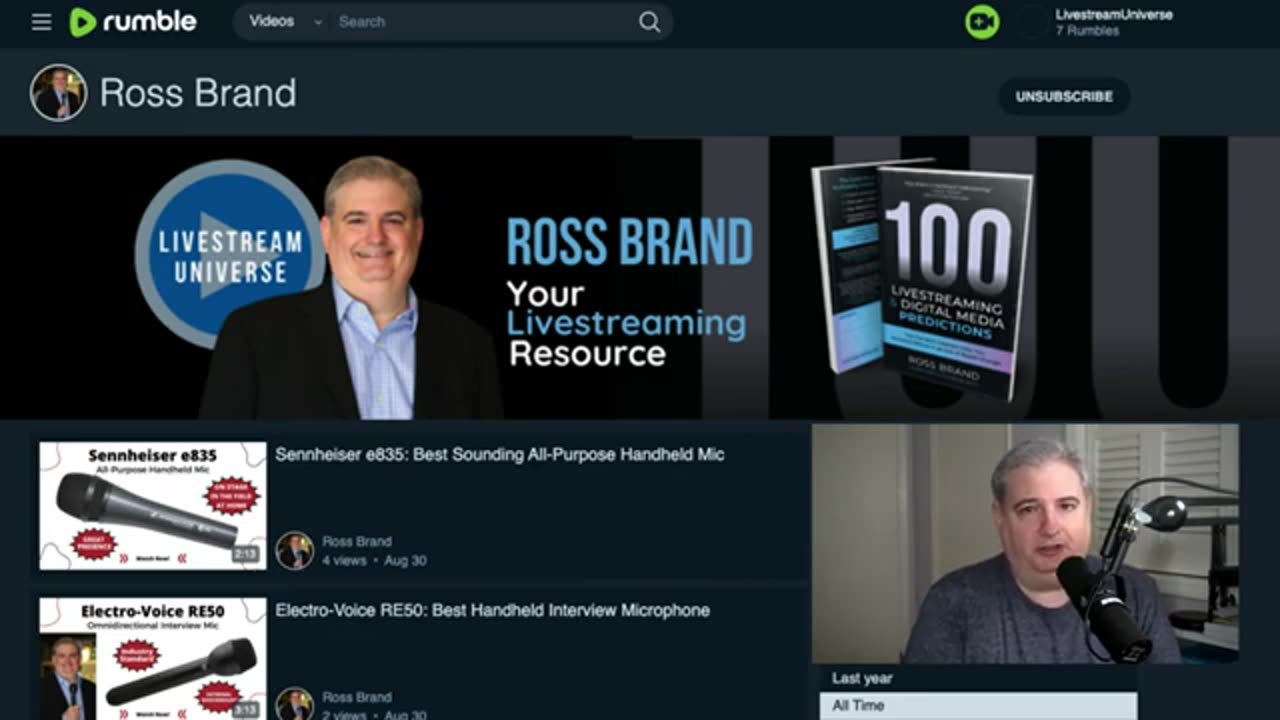Open the LivestreamUniverse account name
The width and height of the screenshot is (1280, 720).
(x=1114, y=14)
